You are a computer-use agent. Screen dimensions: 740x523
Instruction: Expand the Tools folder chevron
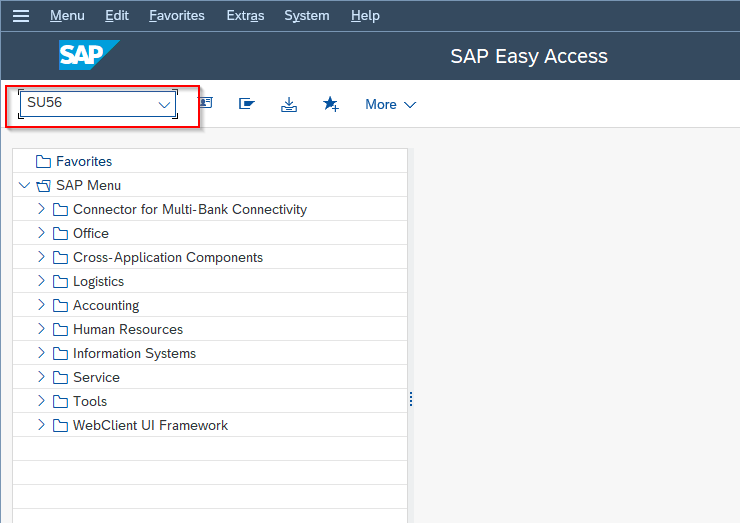(x=41, y=401)
